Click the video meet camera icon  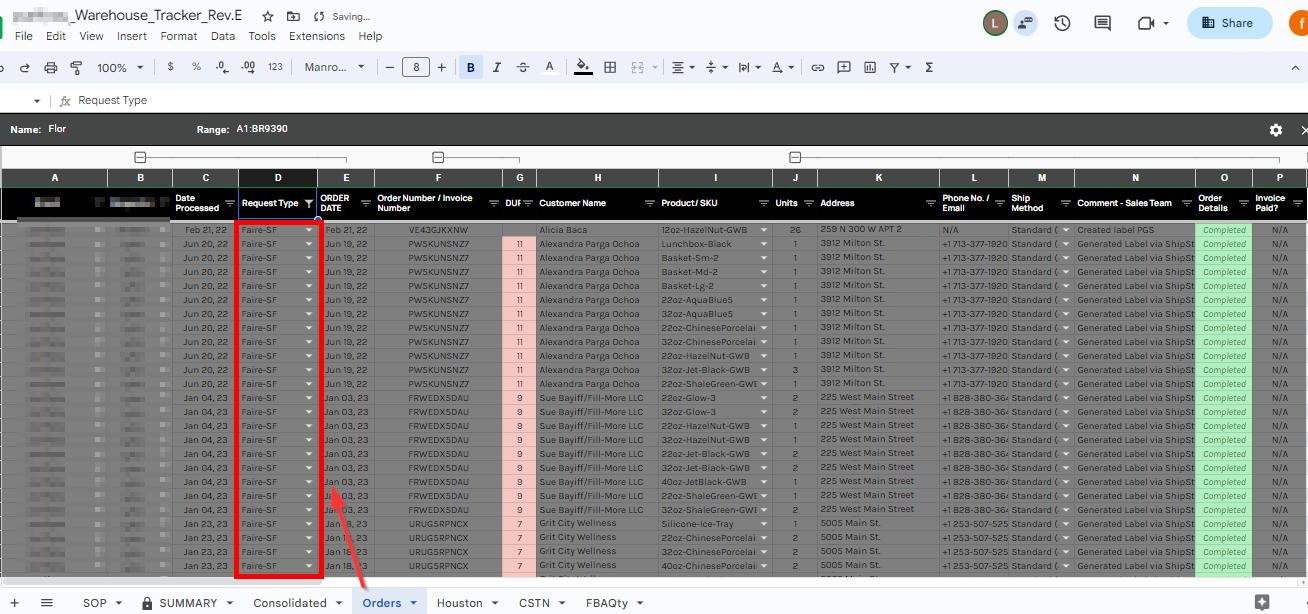(1146, 23)
